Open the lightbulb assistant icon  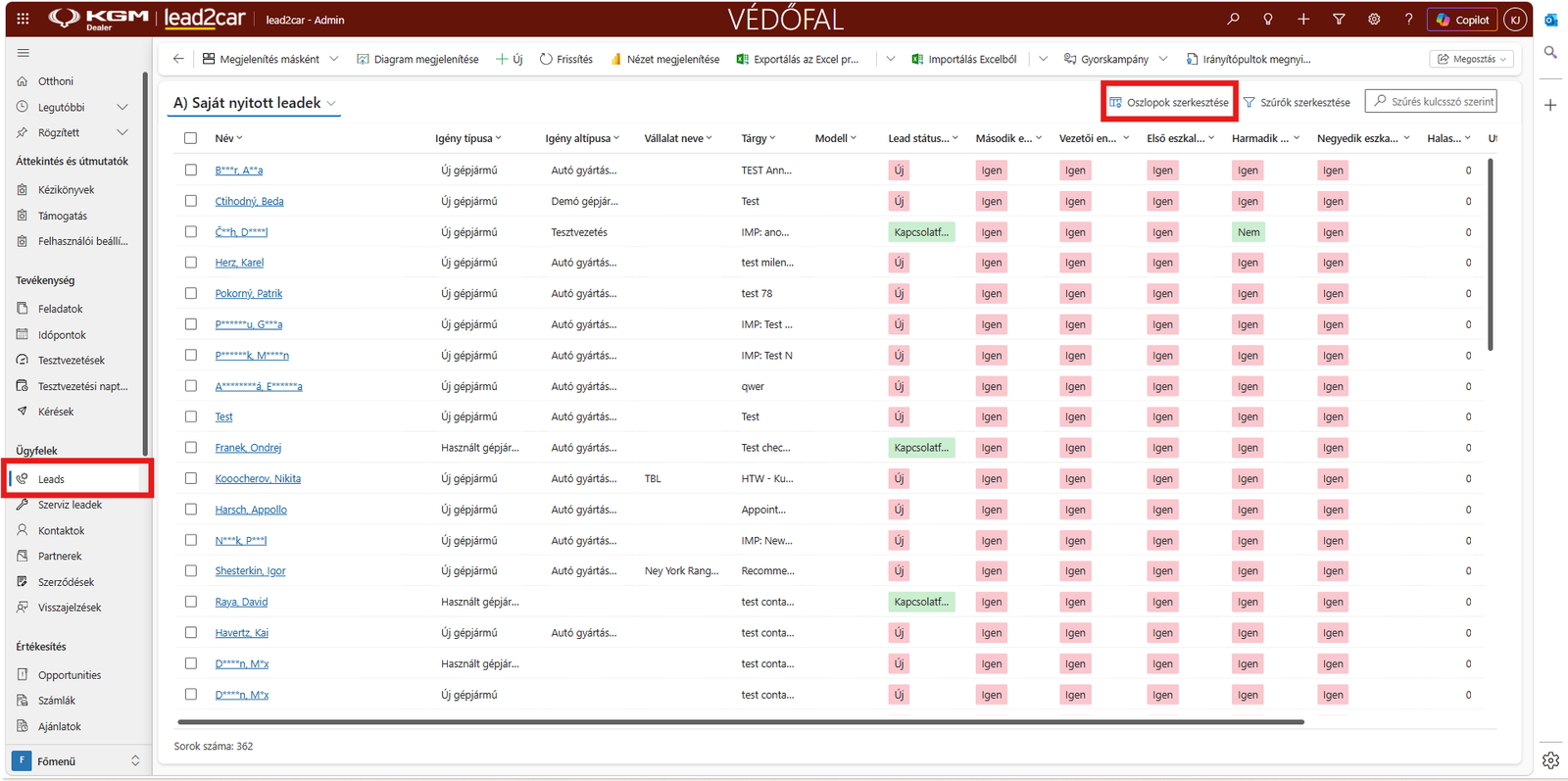tap(1268, 19)
